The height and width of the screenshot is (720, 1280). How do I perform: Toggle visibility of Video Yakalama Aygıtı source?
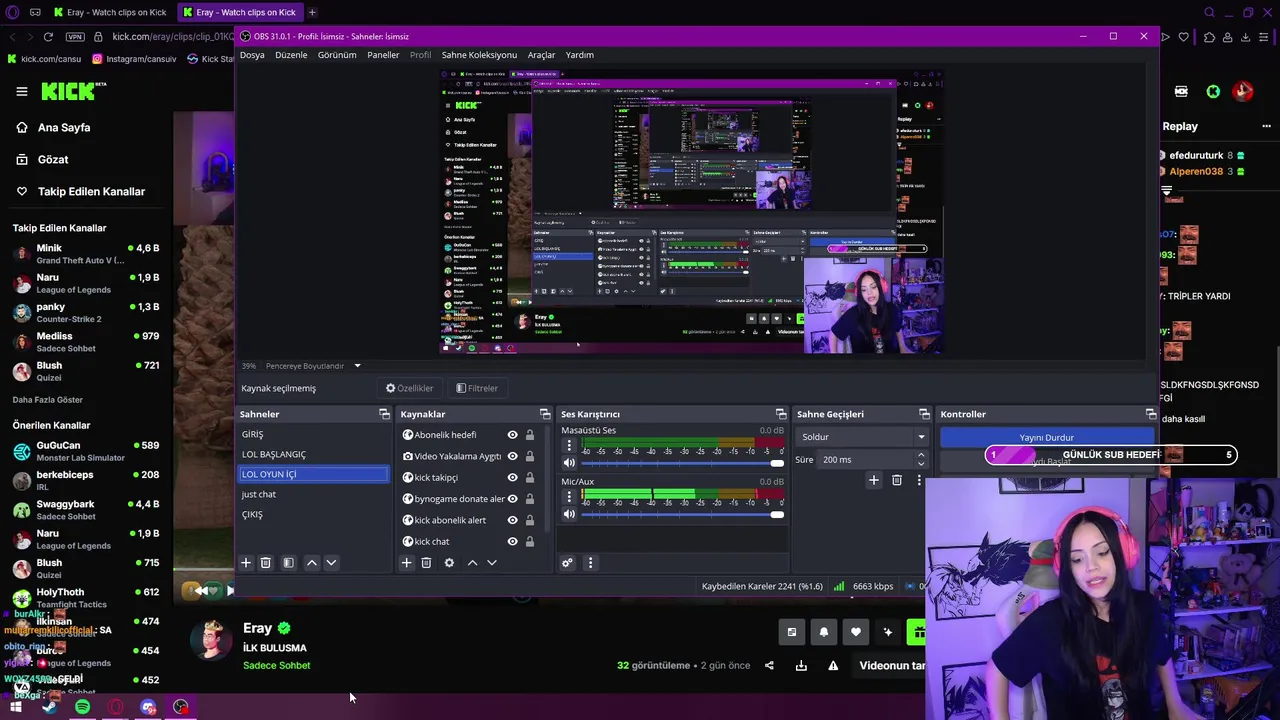[512, 456]
